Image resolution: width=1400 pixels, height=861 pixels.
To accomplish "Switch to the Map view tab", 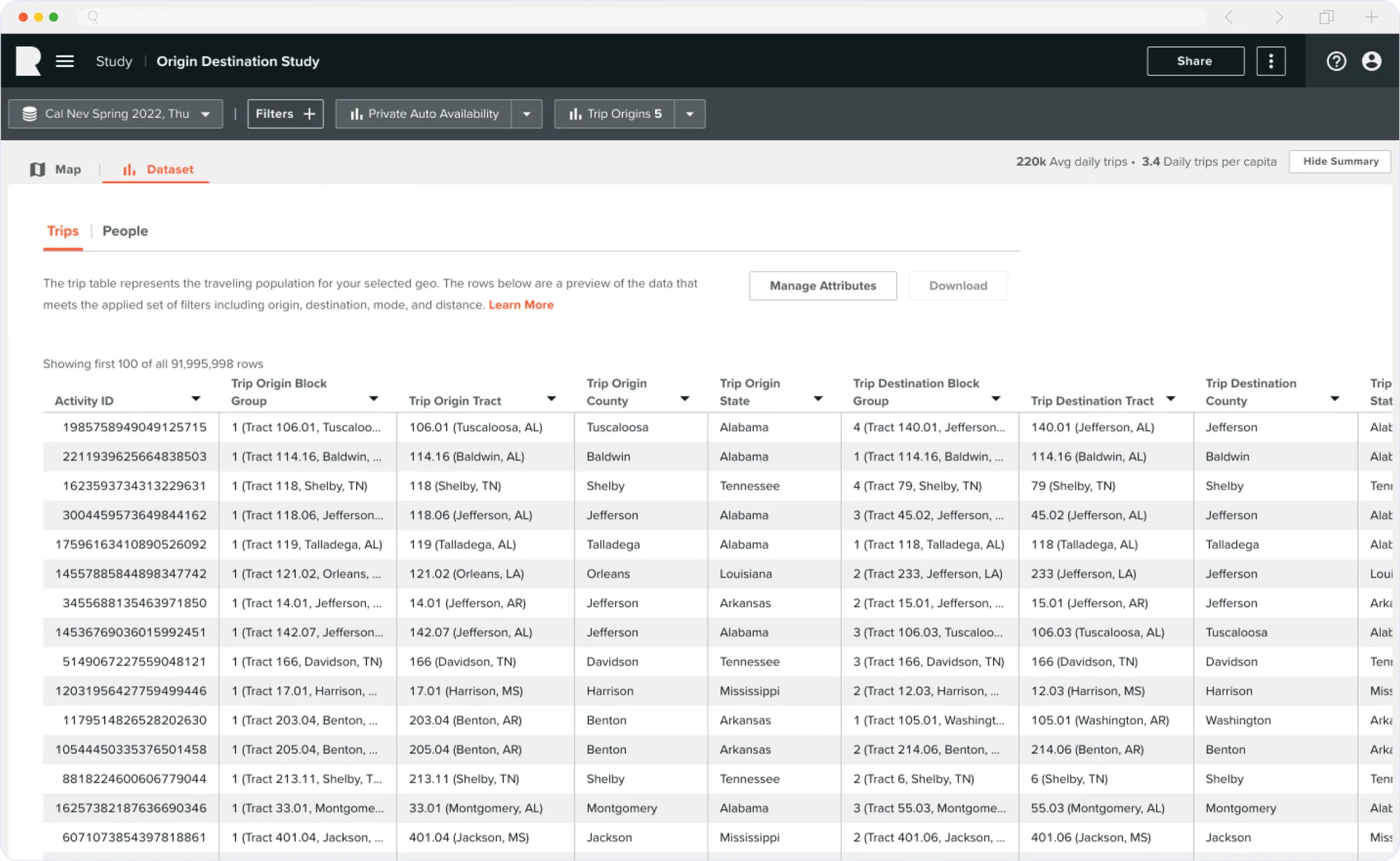I will pyautogui.click(x=56, y=169).
